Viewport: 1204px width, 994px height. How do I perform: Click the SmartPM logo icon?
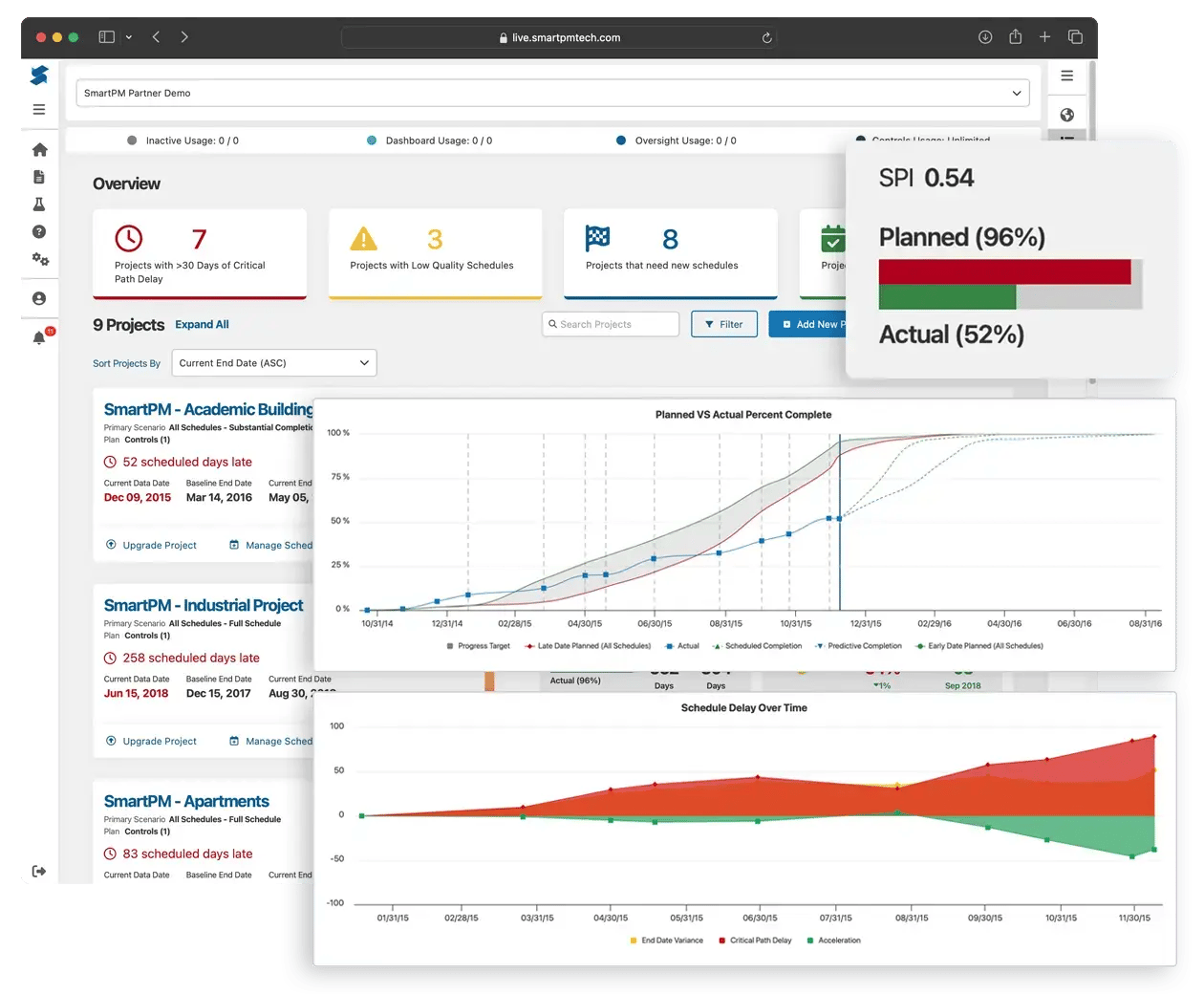click(x=39, y=76)
